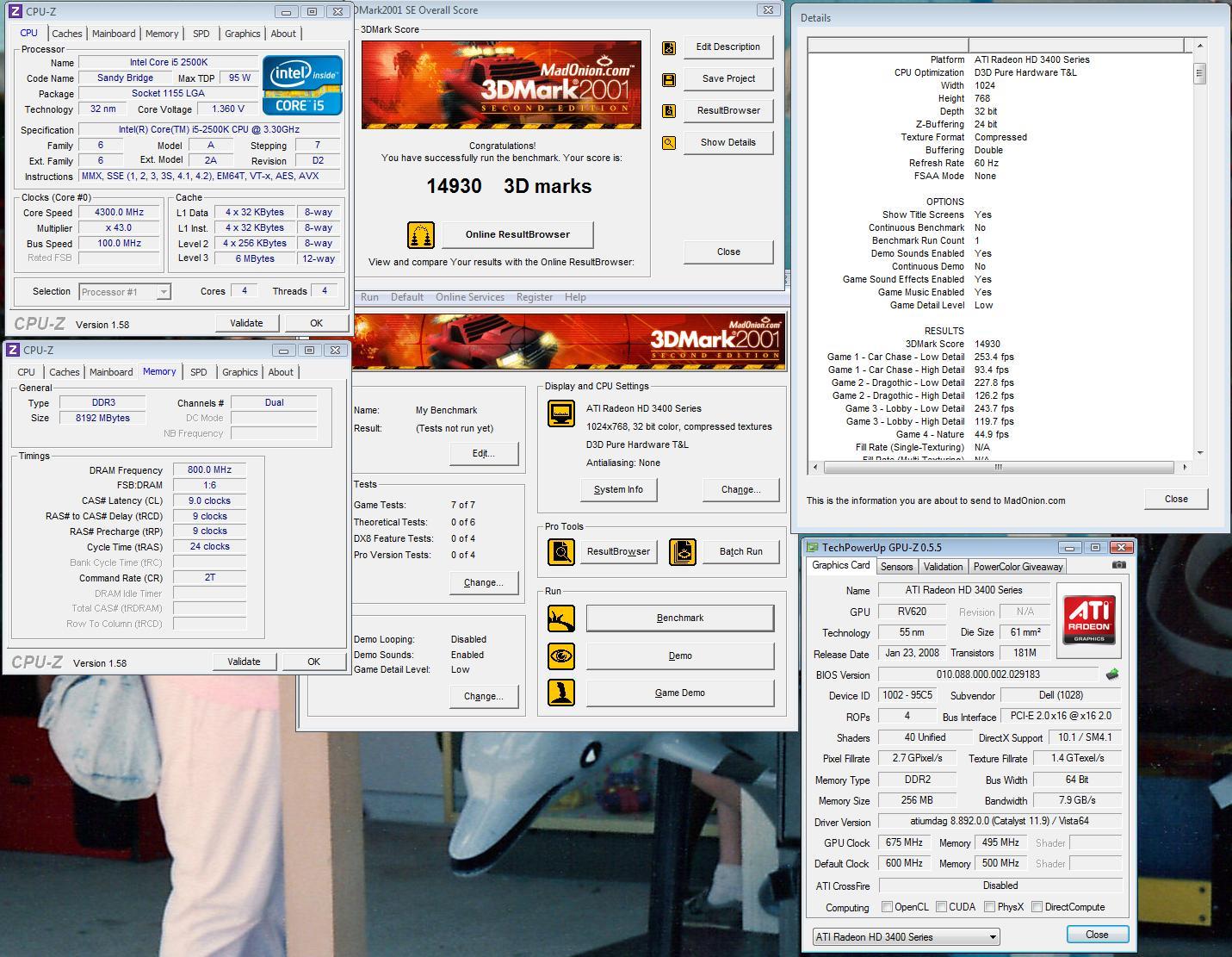Screen dimensions: 1232x957
Task: Click the horizontal scrollbar in Details window
Action: pos(999,467)
